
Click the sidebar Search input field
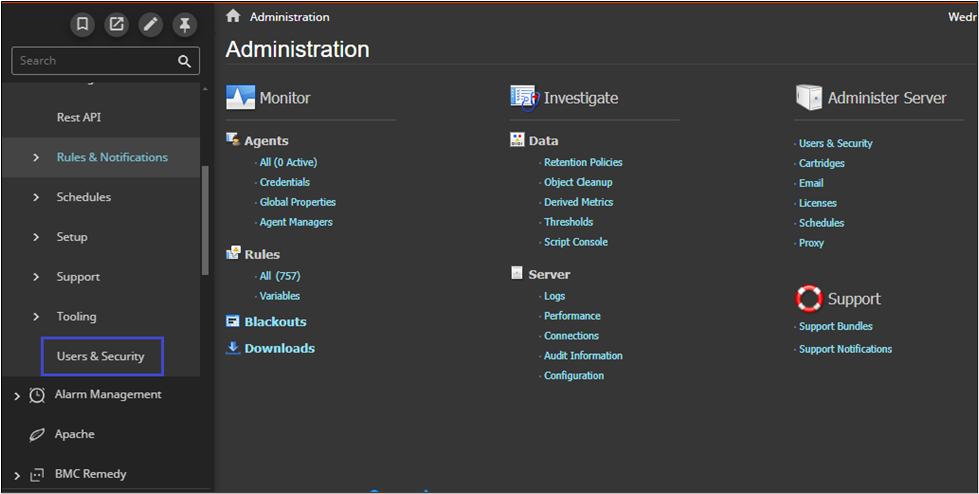point(95,61)
